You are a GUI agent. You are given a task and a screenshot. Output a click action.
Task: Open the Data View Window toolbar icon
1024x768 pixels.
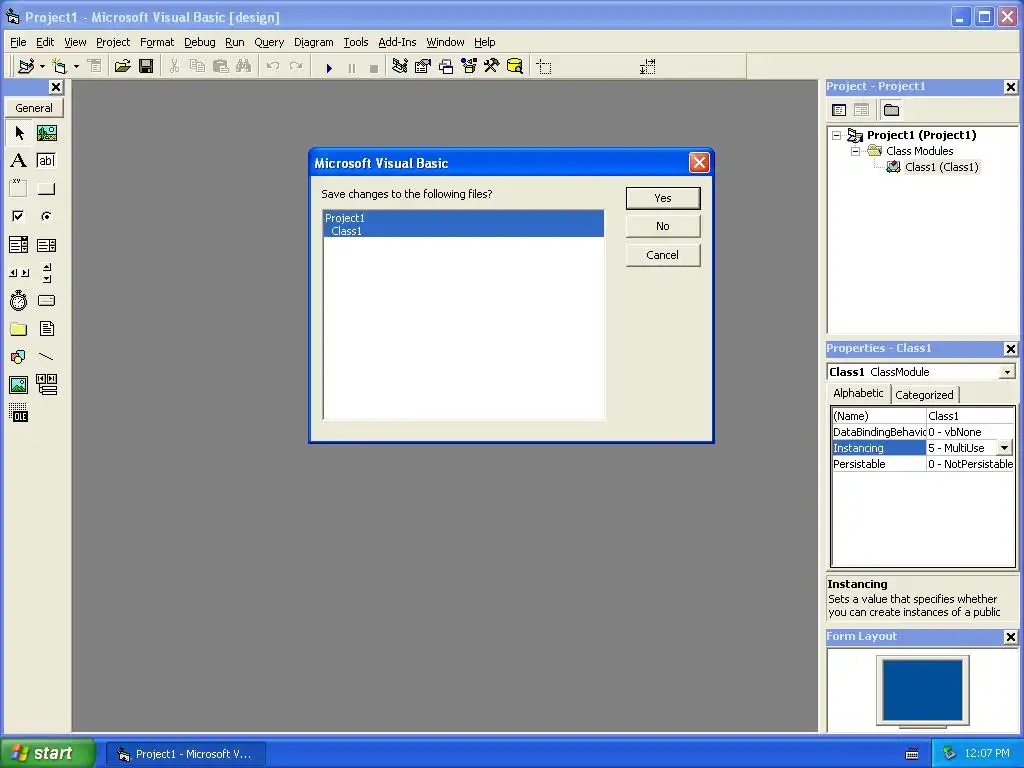tap(515, 66)
